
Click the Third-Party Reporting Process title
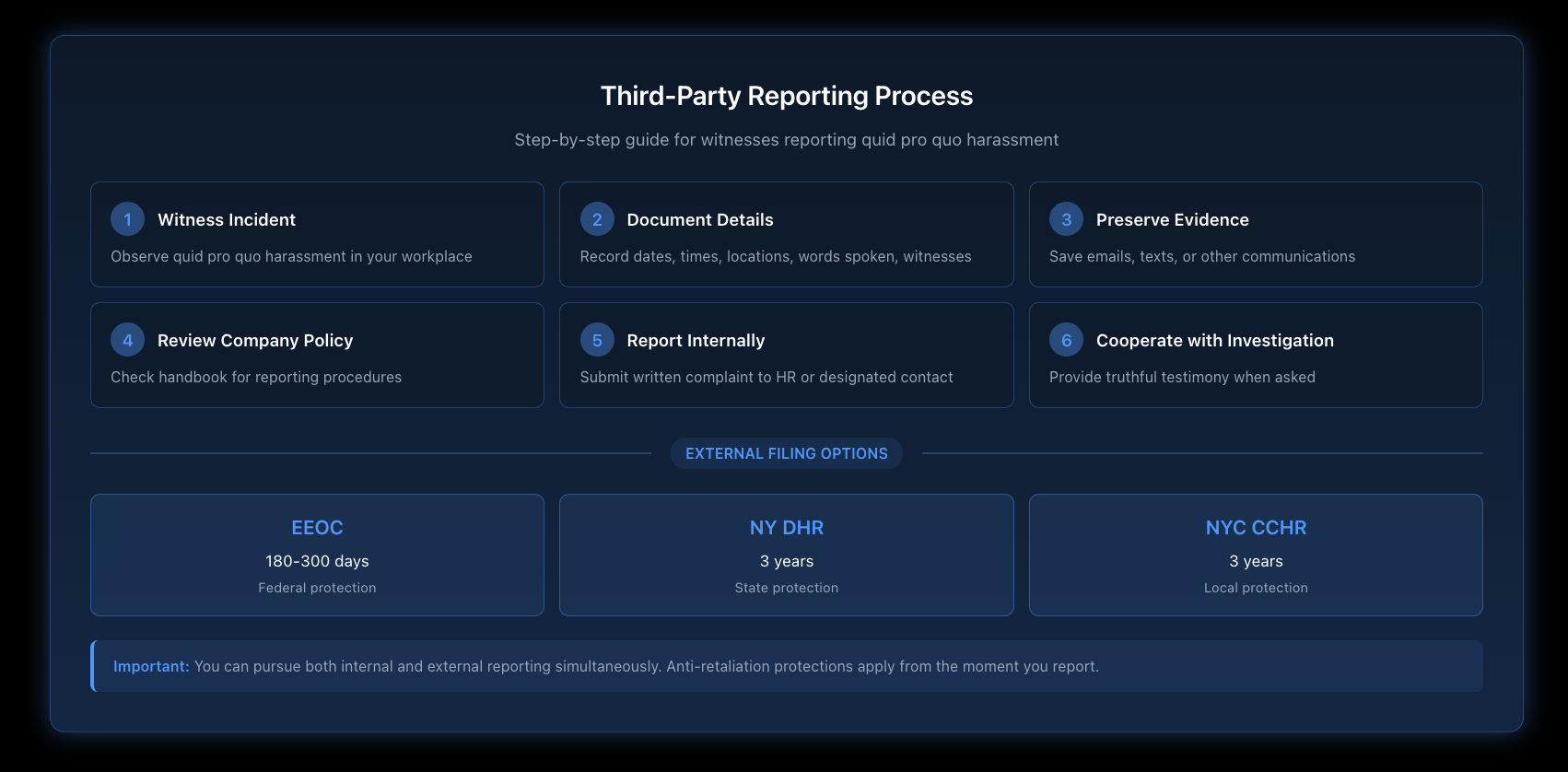coord(786,96)
